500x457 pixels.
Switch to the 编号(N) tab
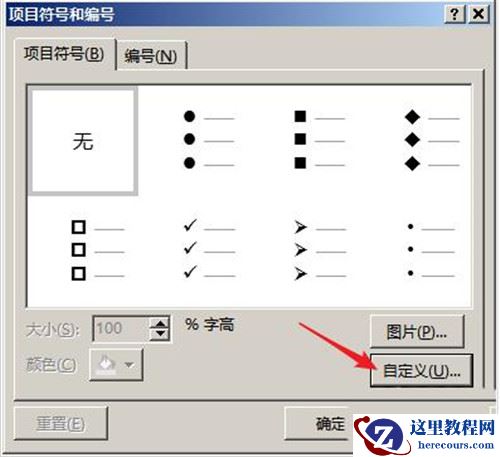click(x=151, y=56)
